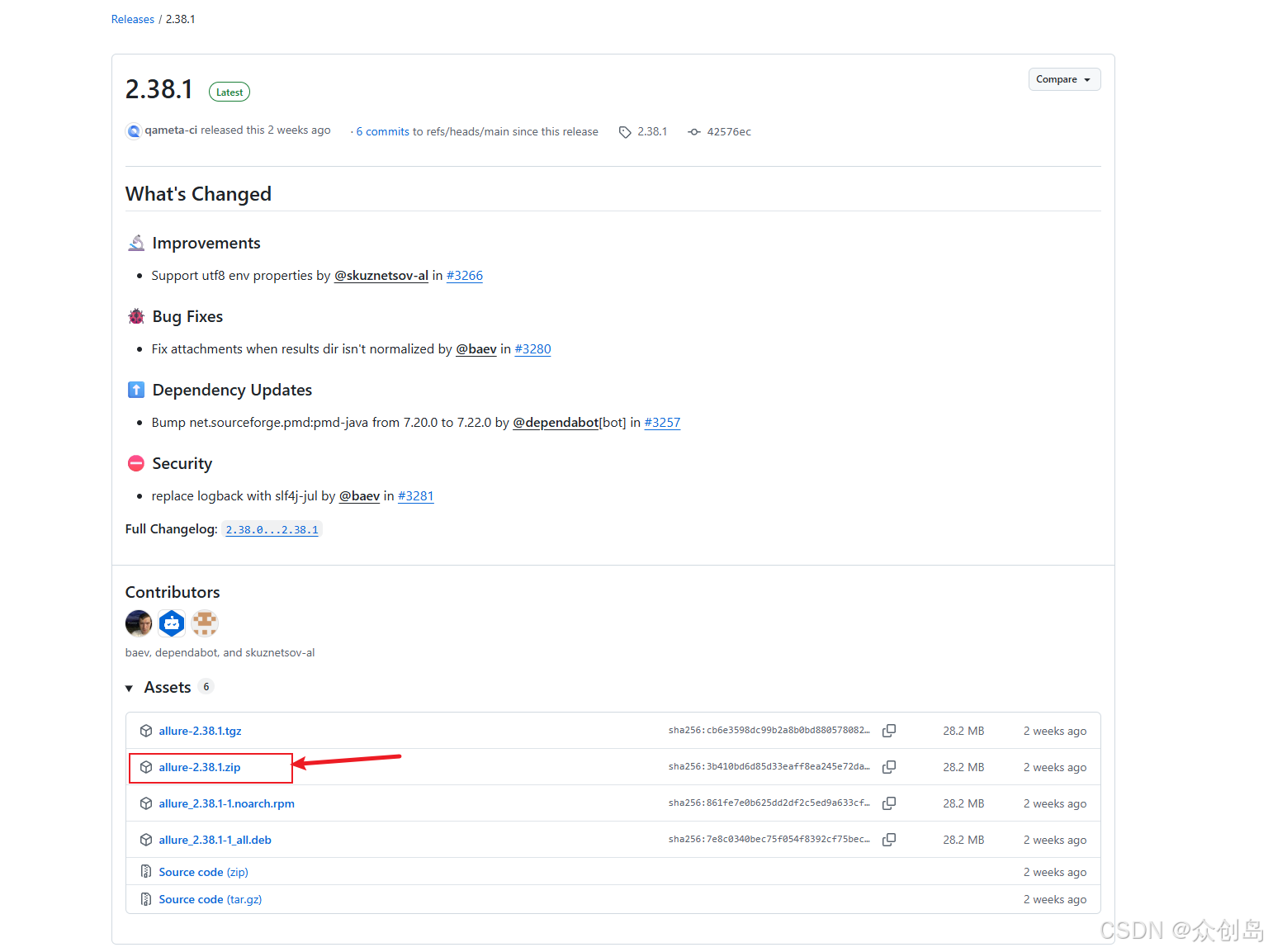This screenshot has height=952, width=1268.
Task: Open @skuznetsov-al profile mention
Action: (x=381, y=276)
